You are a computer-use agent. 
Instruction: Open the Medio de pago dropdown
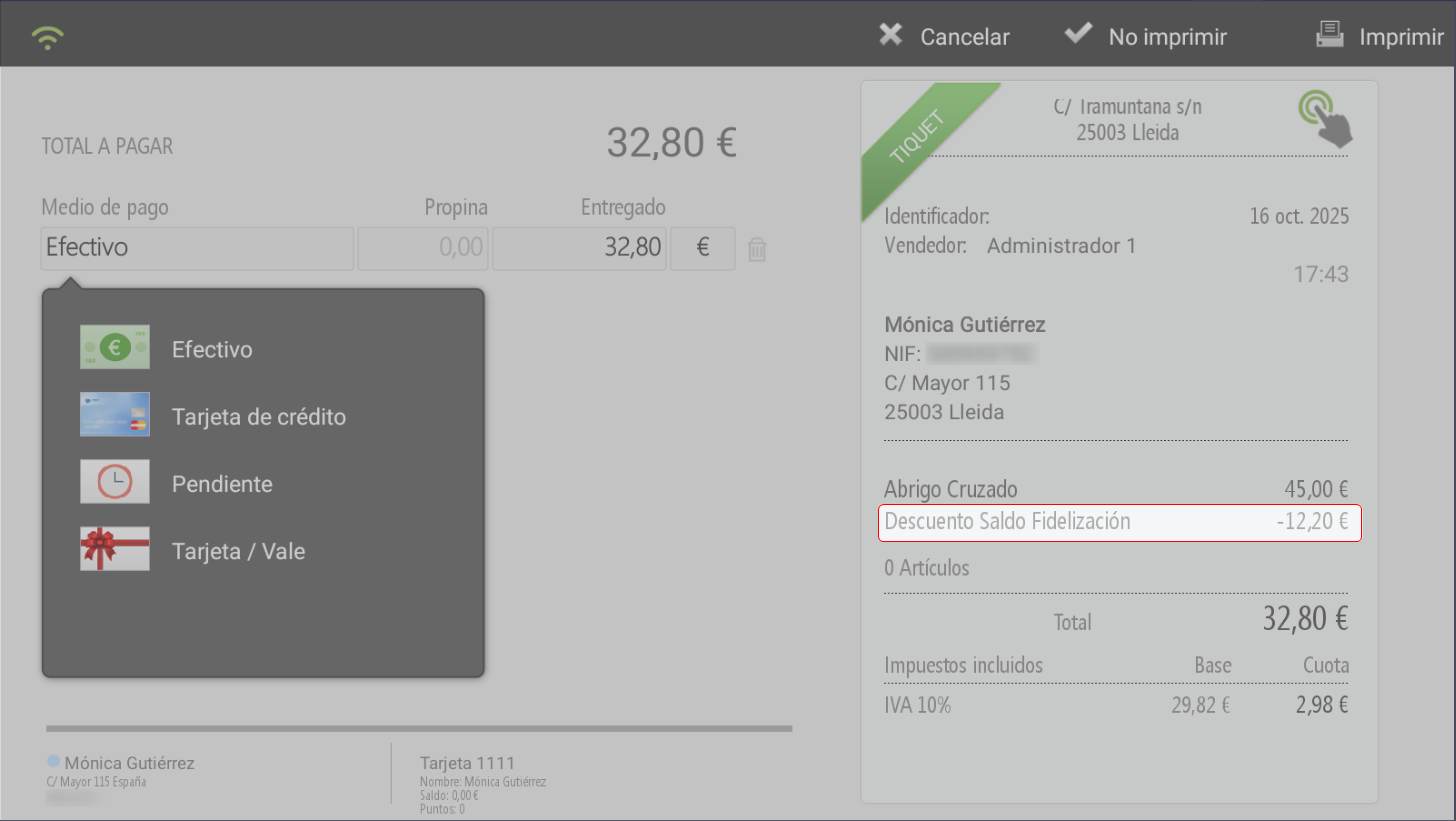[197, 248]
